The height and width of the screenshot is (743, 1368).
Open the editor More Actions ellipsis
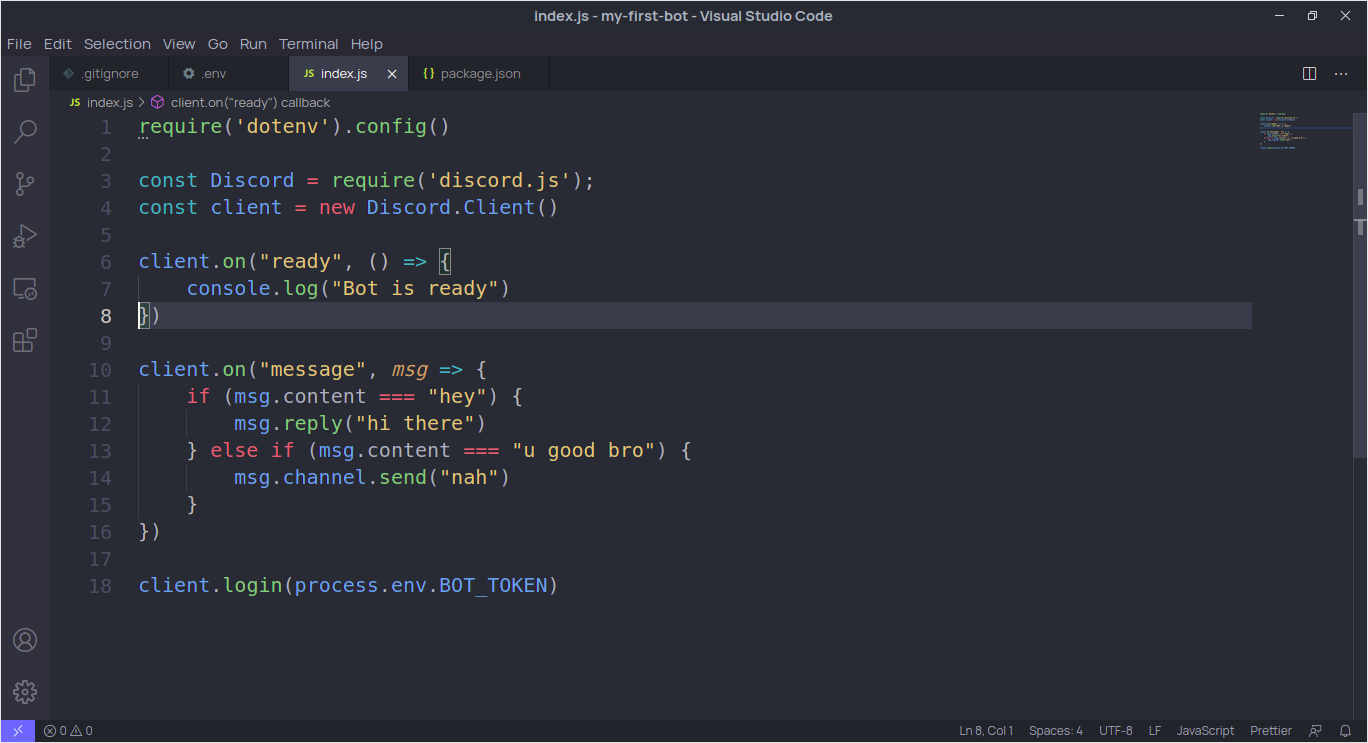1339,73
